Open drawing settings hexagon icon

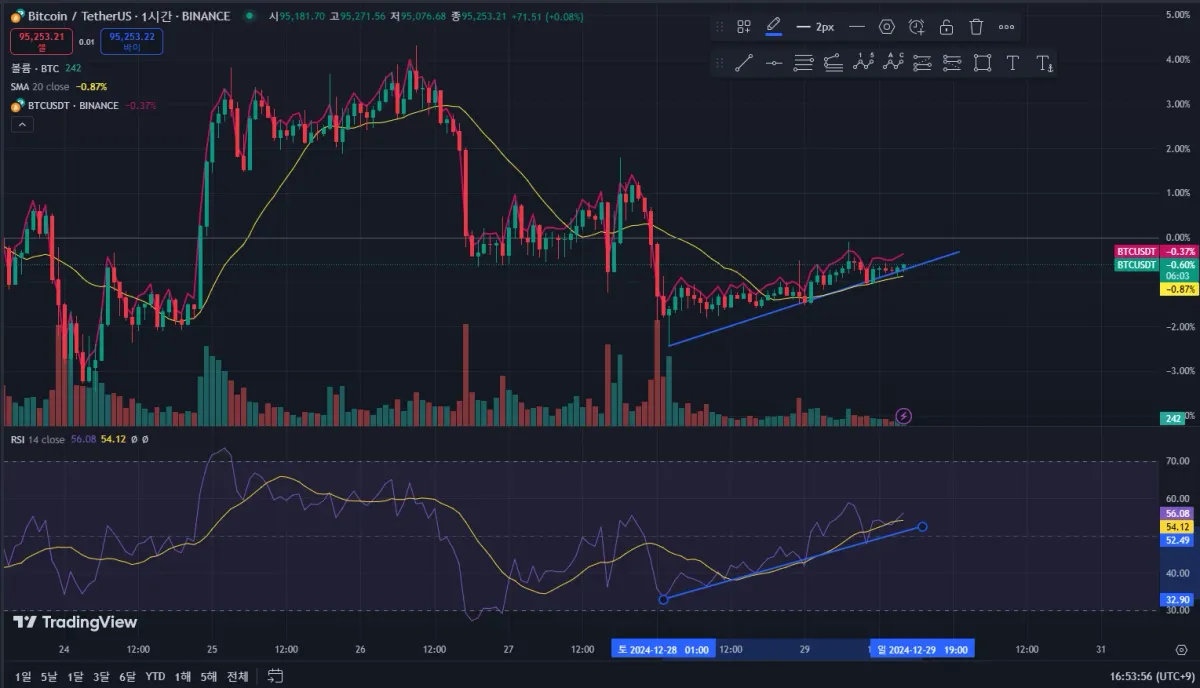[x=887, y=27]
